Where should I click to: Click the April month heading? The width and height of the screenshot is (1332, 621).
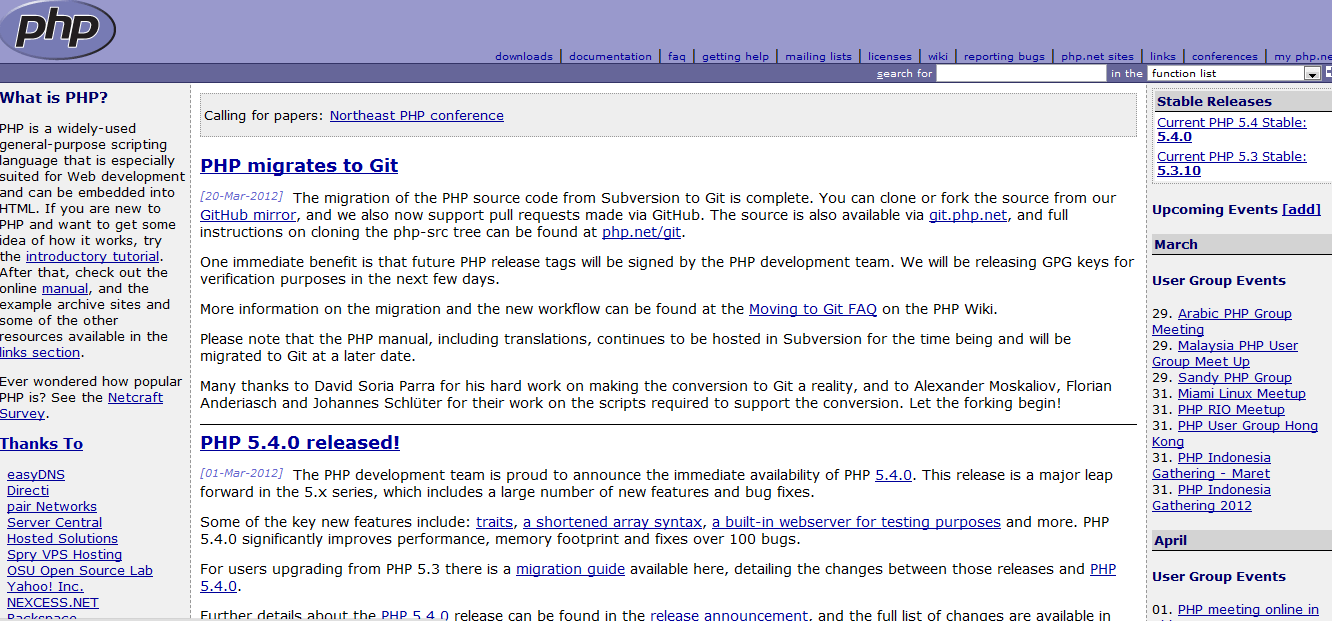1170,541
